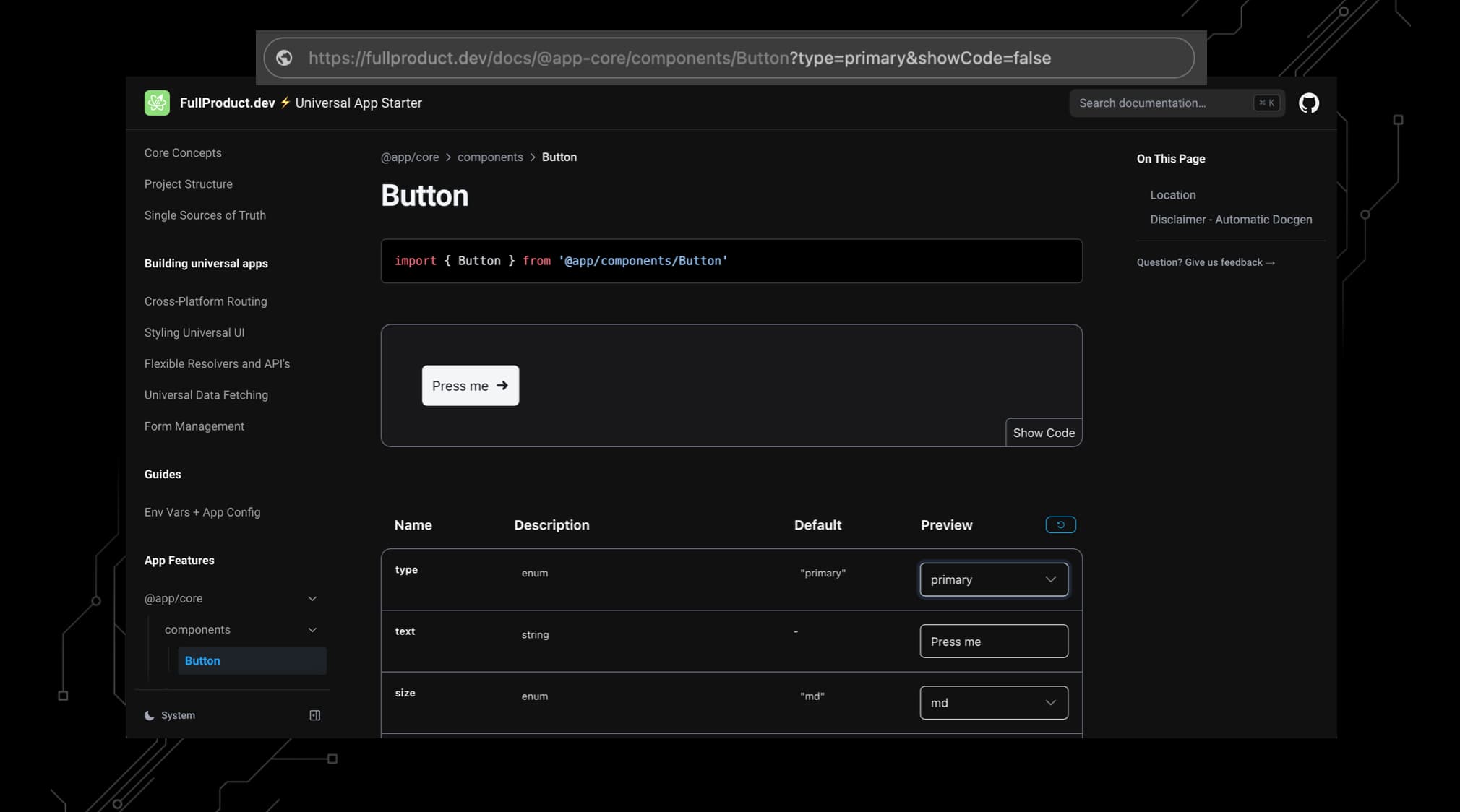1460x812 pixels.
Task: Open Env Vars + App Config guide
Action: (x=202, y=512)
